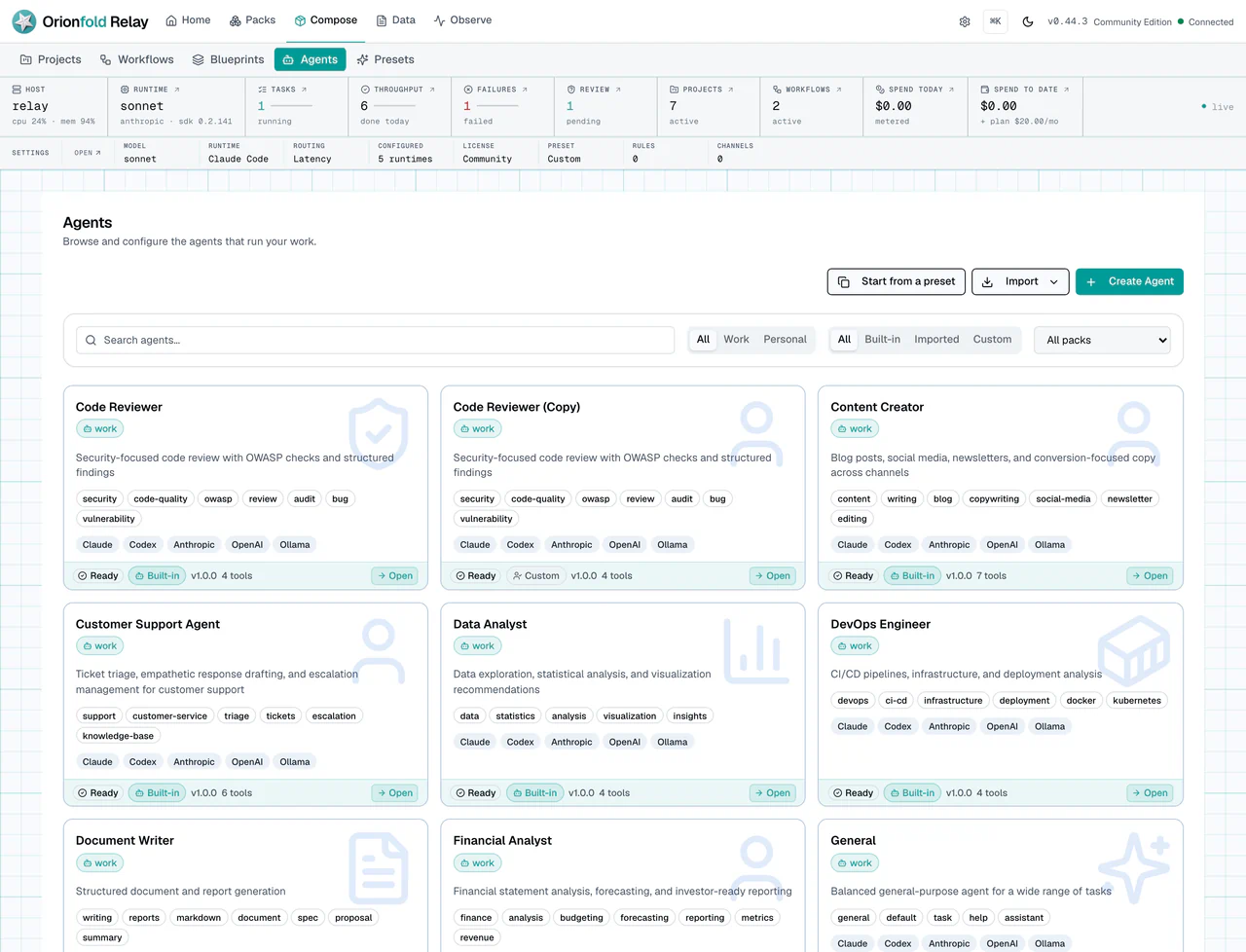Select the All source filter
The height and width of the screenshot is (952, 1246).
coord(844,340)
